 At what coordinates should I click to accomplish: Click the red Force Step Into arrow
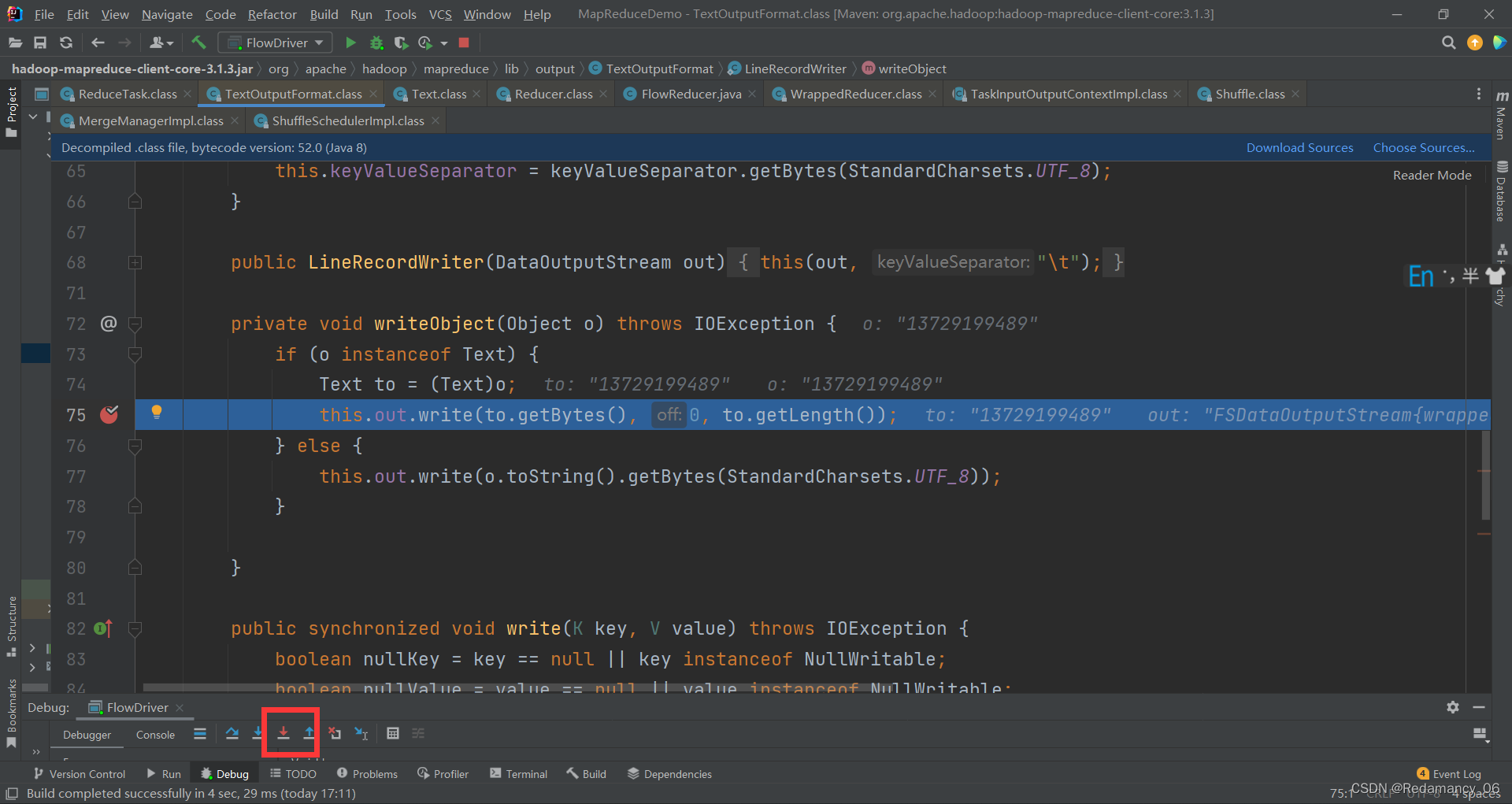coord(283,733)
